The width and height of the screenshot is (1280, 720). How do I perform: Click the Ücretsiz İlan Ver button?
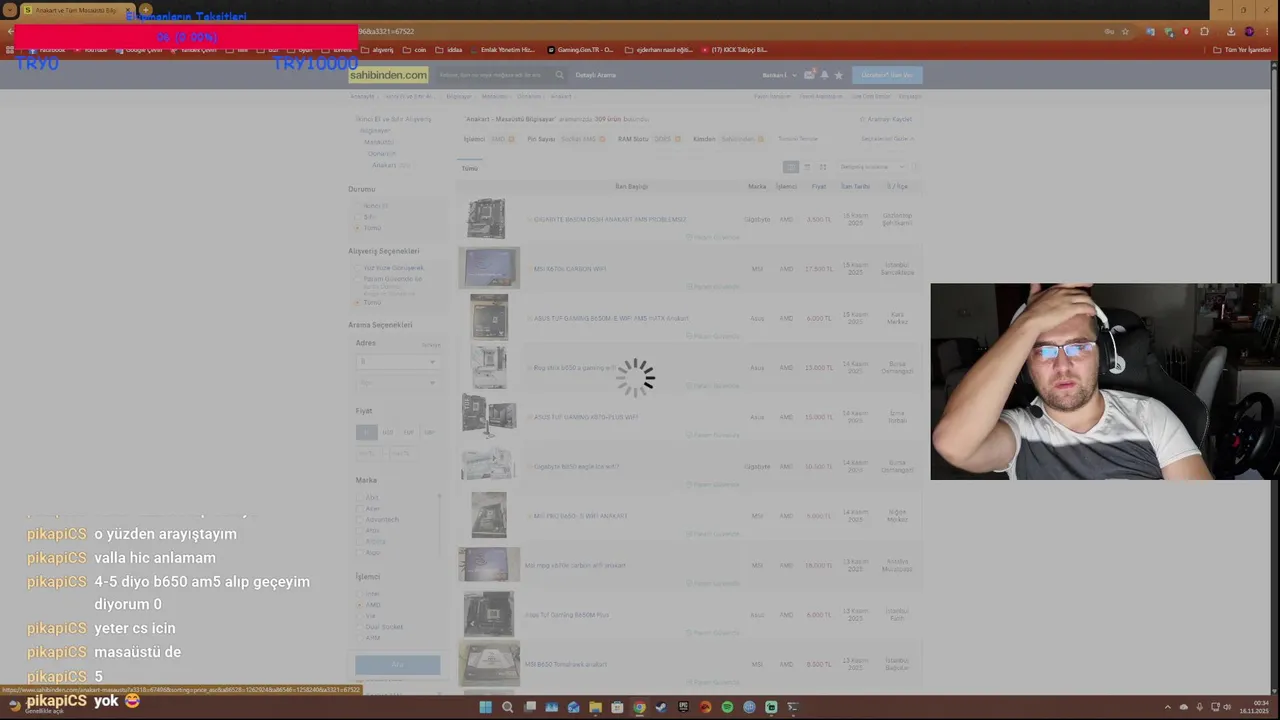click(x=887, y=75)
